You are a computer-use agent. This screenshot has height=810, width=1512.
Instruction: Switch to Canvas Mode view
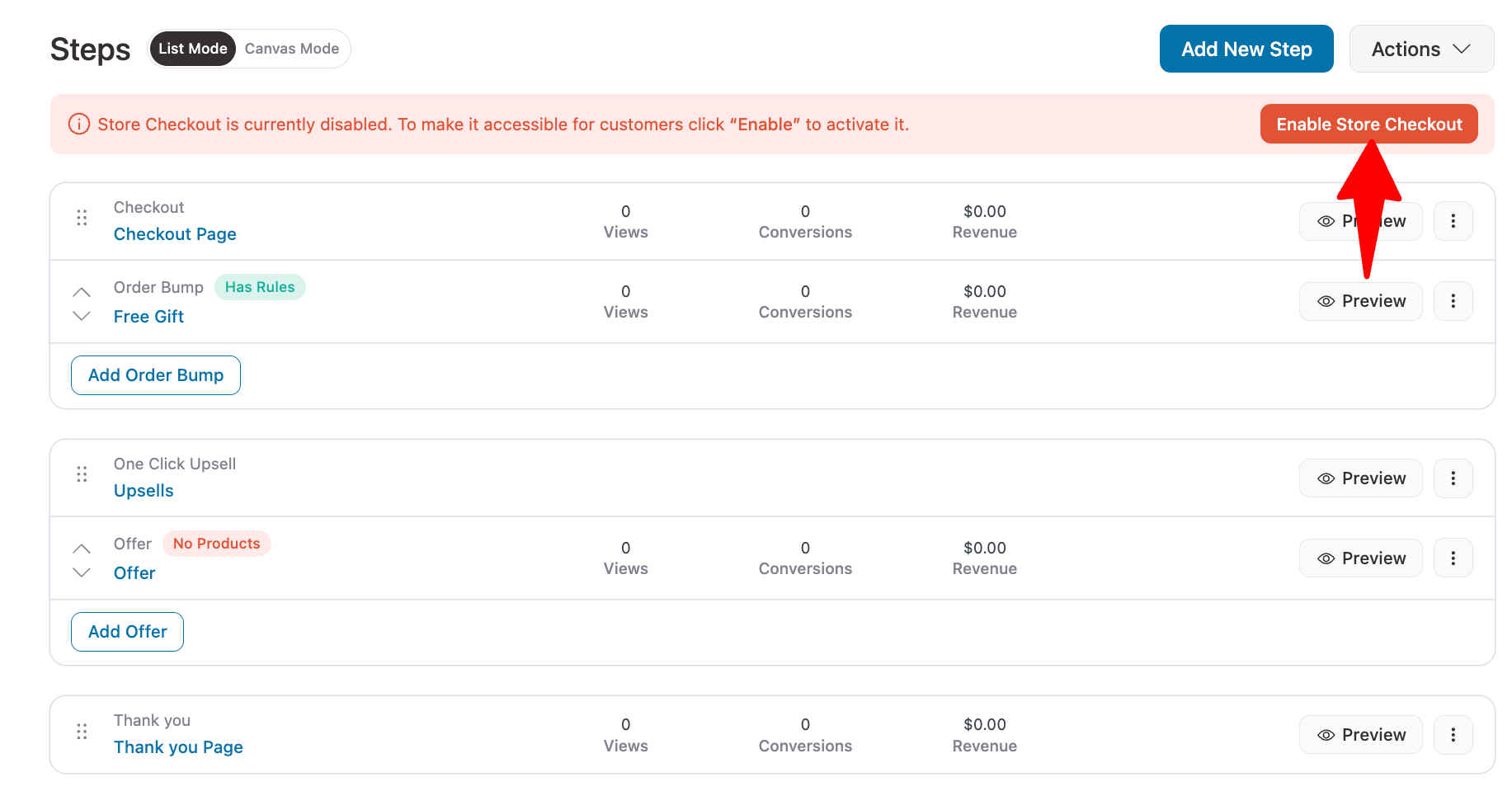click(291, 49)
